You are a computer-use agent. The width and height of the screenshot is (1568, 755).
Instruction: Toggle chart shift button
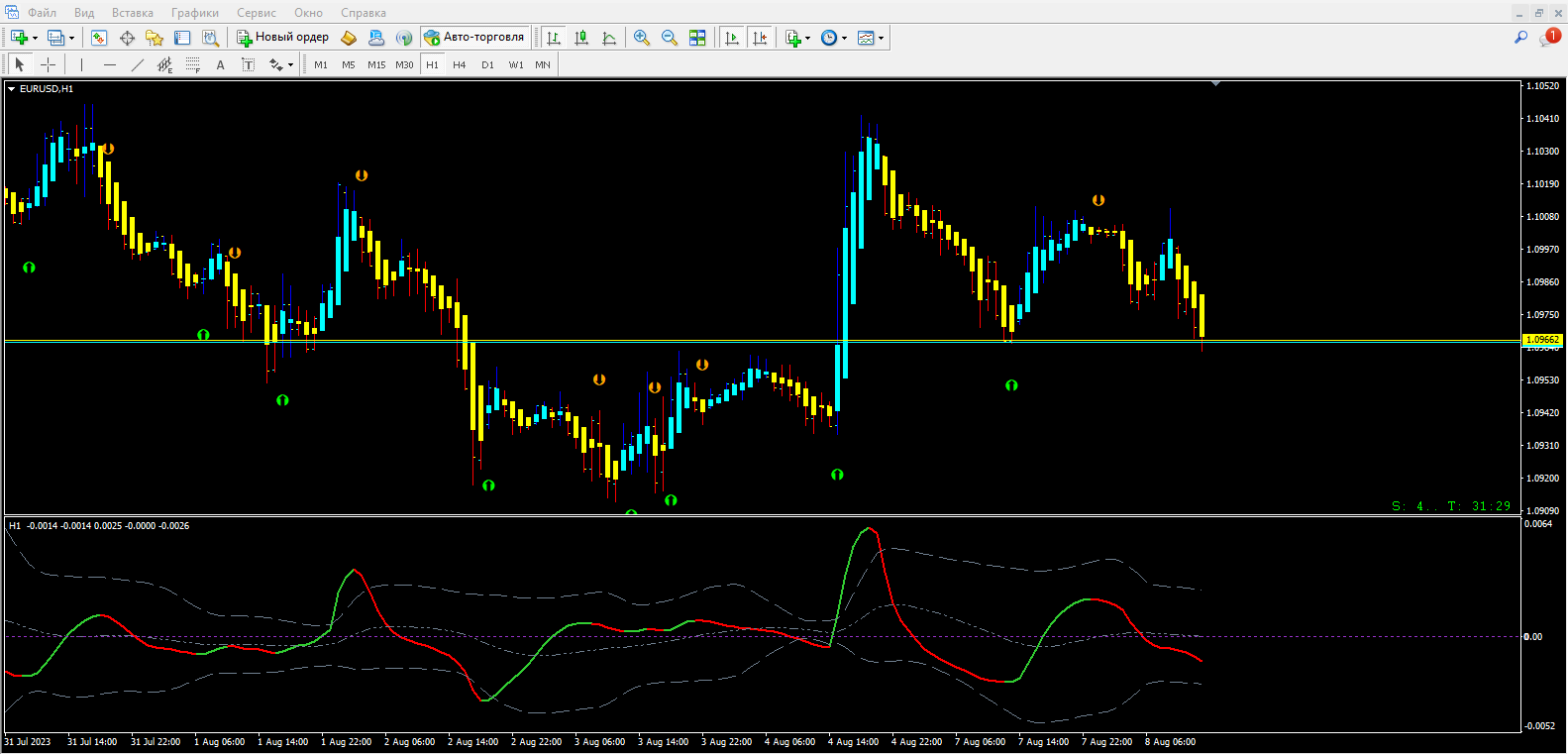pyautogui.click(x=760, y=38)
